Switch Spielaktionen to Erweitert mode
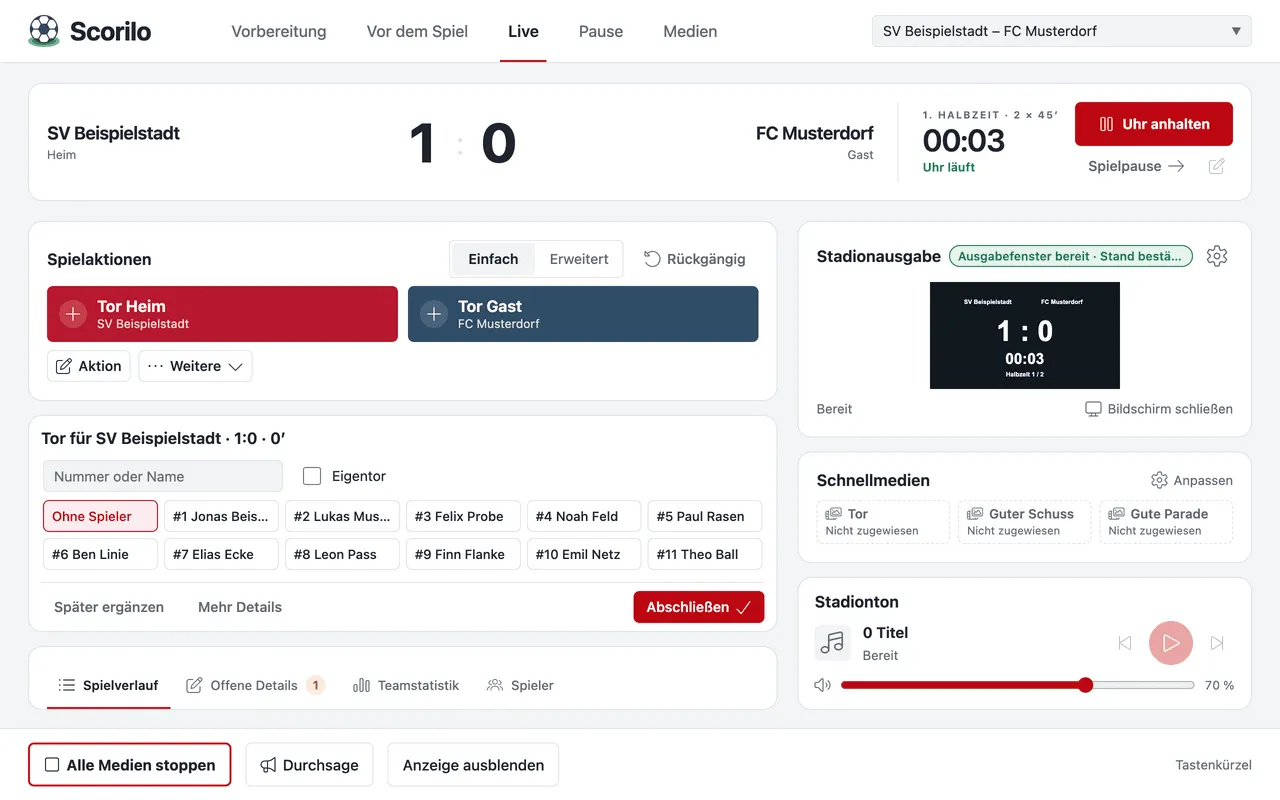This screenshot has width=1280, height=800. 579,259
